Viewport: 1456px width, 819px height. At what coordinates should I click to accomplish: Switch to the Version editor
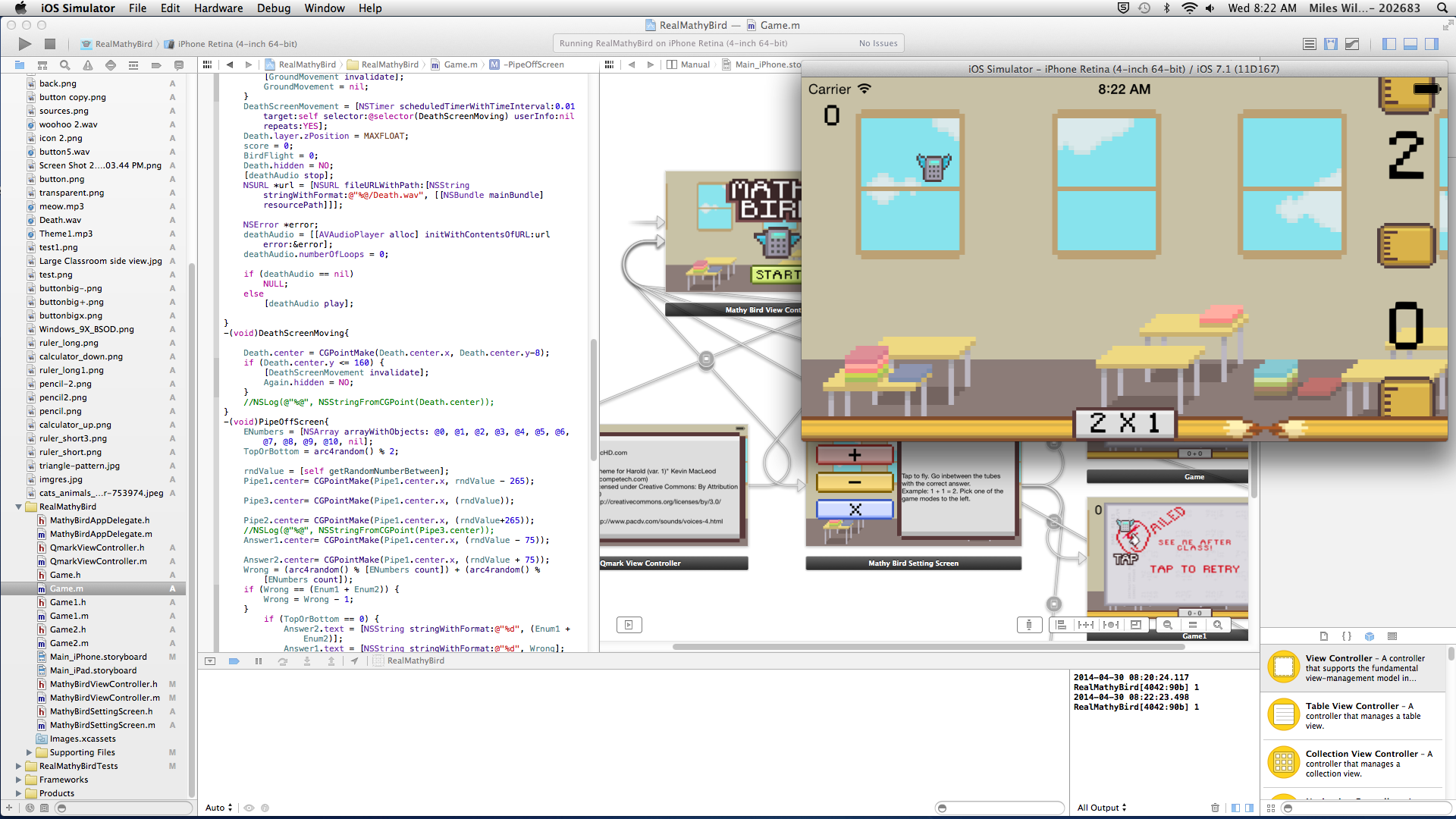[x=1352, y=44]
